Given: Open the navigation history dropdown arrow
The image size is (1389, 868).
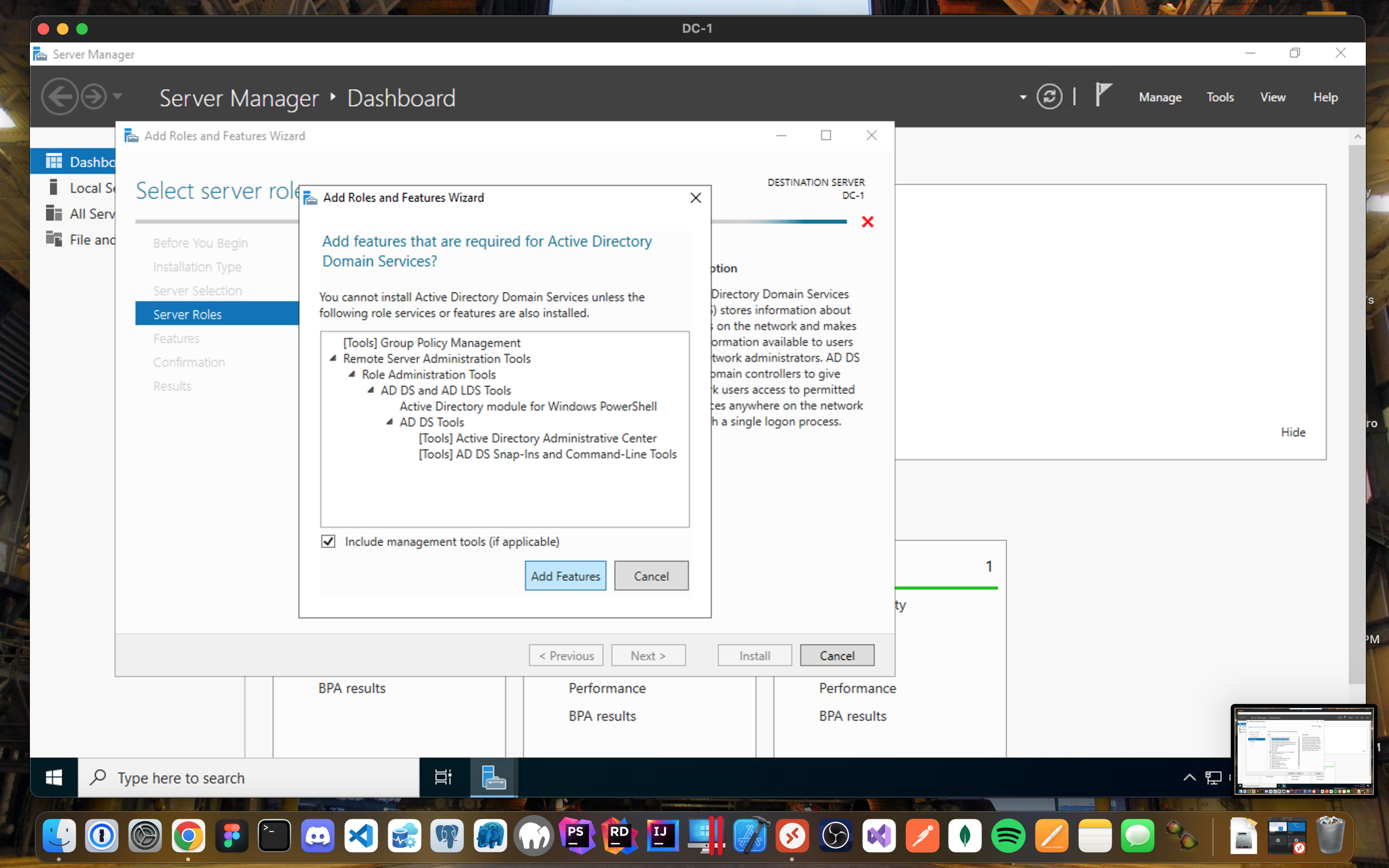Looking at the screenshot, I should [x=118, y=96].
